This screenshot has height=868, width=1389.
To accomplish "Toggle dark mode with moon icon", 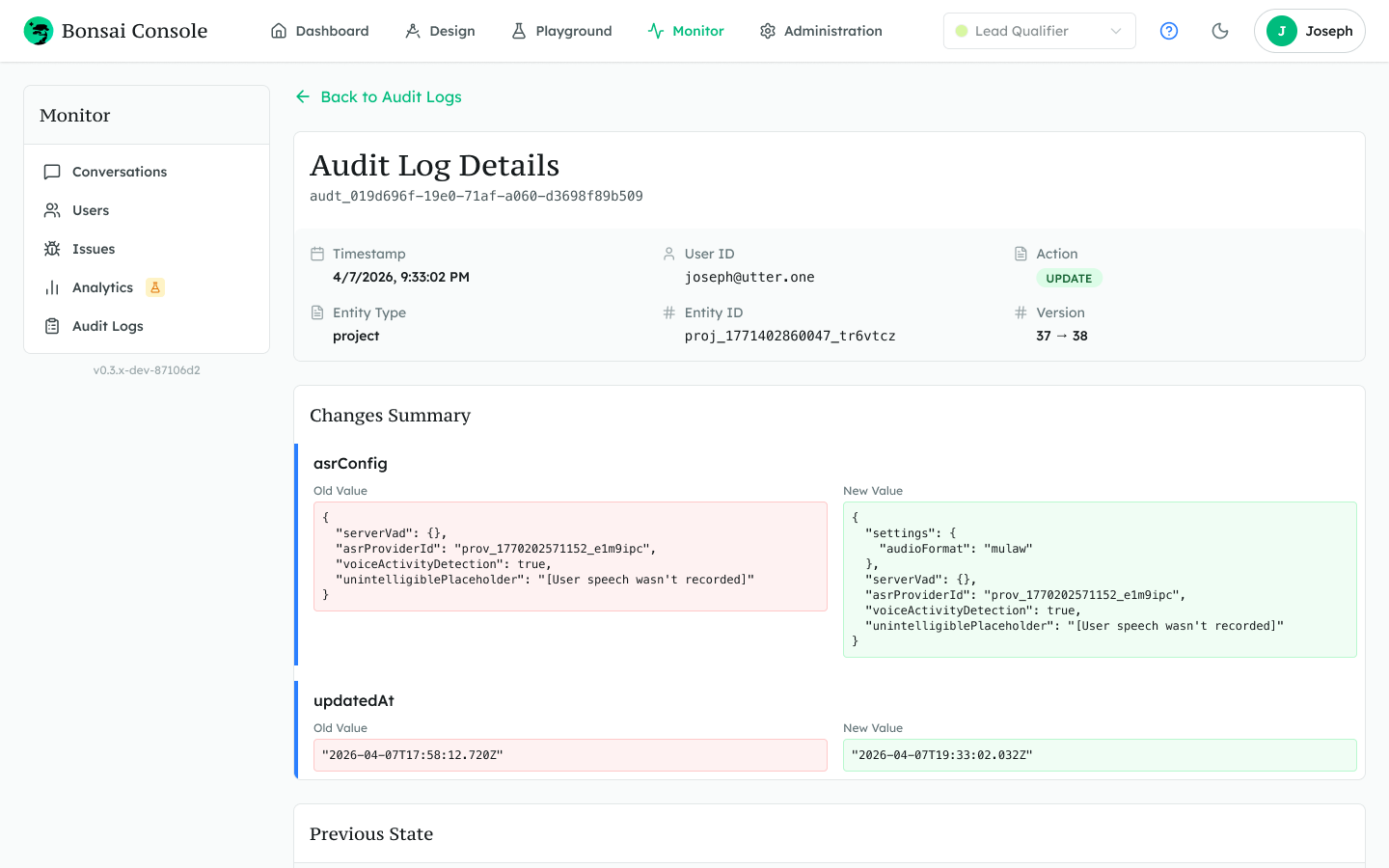I will [x=1220, y=31].
